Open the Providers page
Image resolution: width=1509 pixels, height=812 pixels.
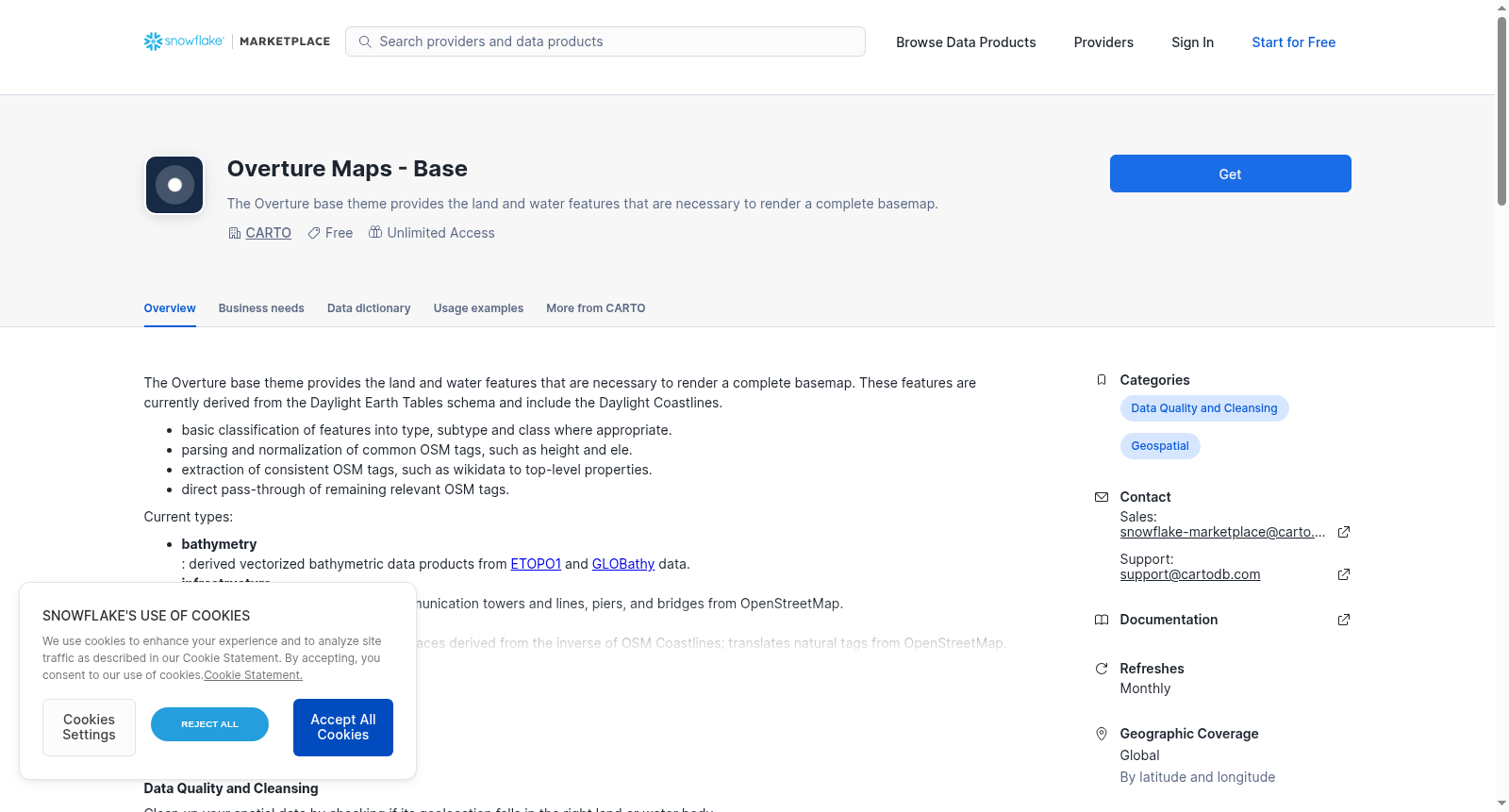(1103, 42)
